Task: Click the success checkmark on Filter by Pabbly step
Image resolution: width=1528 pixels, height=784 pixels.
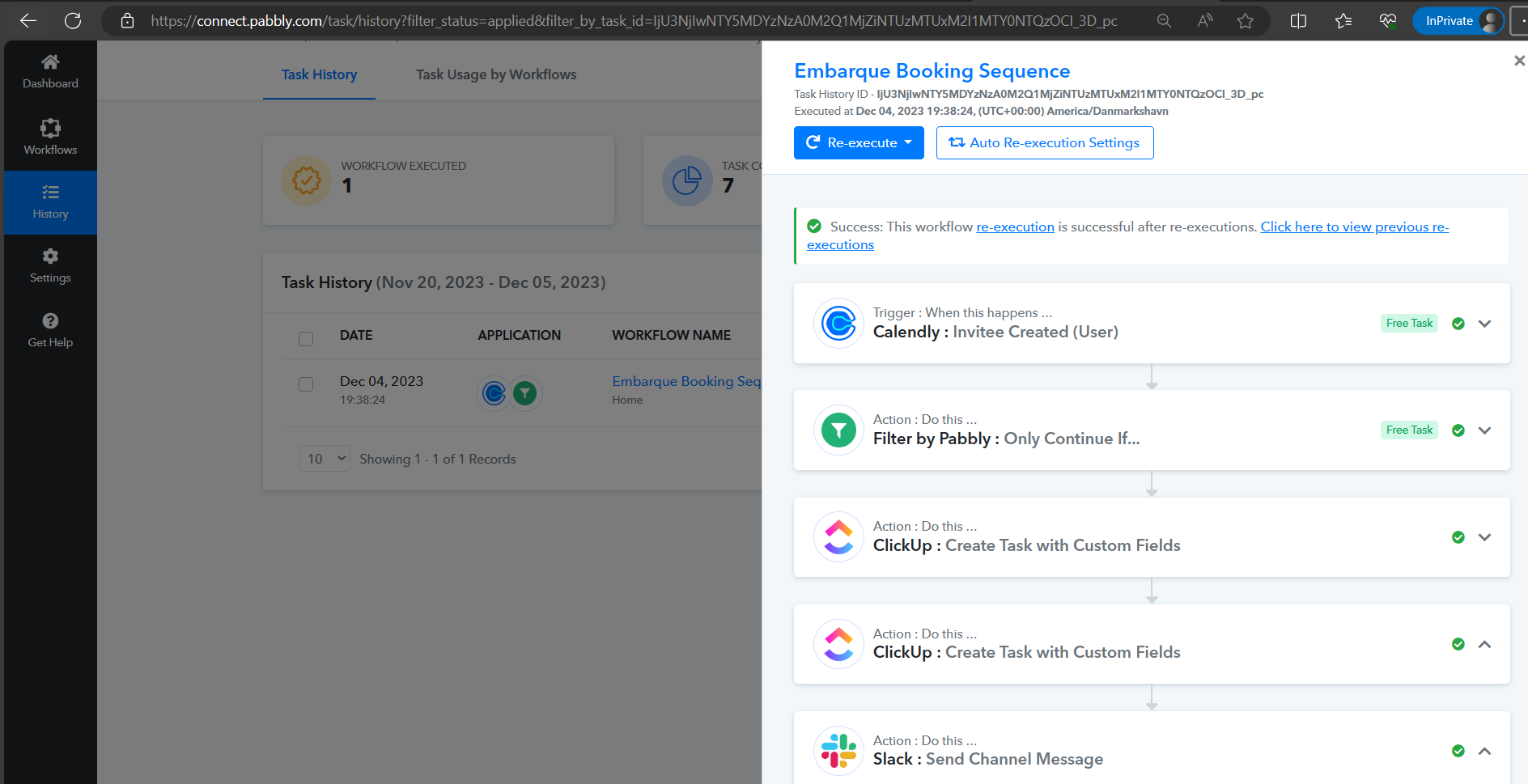Action: [1458, 430]
